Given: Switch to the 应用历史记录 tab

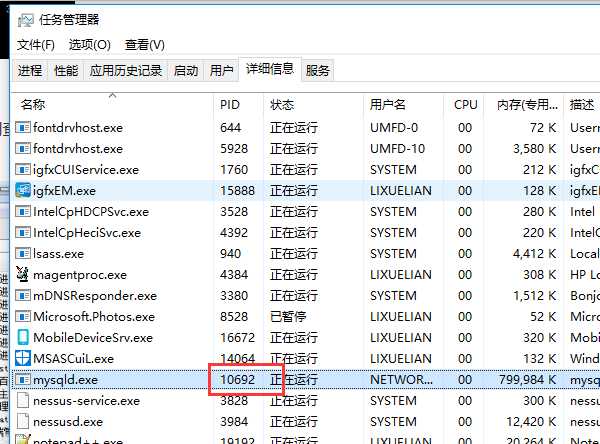Looking at the screenshot, I should 126,70.
